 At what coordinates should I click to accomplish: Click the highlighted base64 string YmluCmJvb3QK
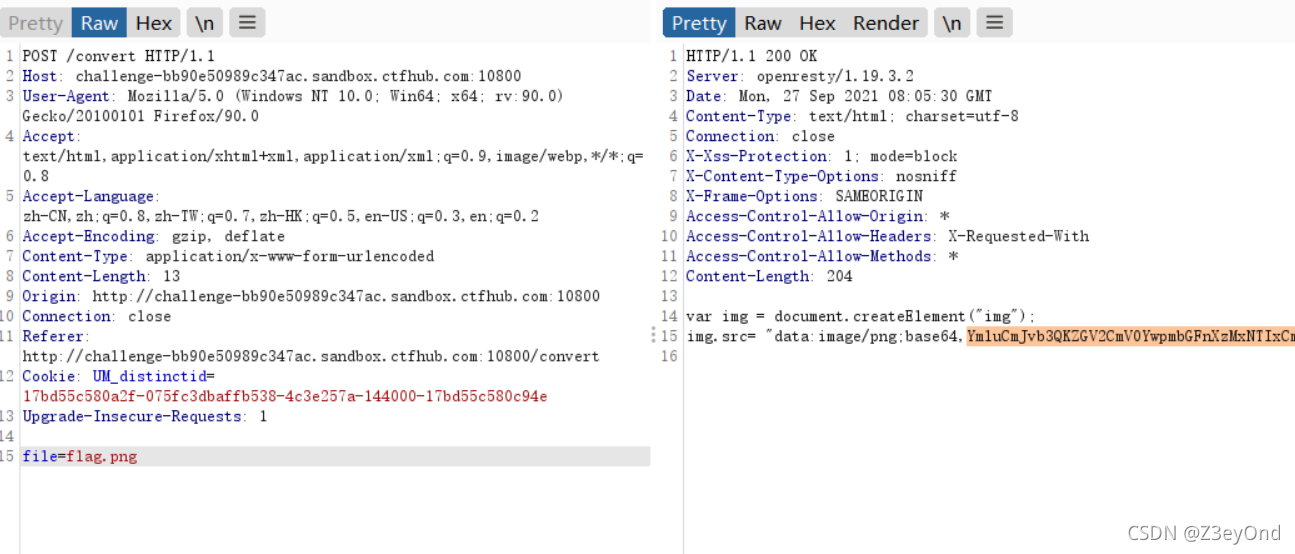1130,336
